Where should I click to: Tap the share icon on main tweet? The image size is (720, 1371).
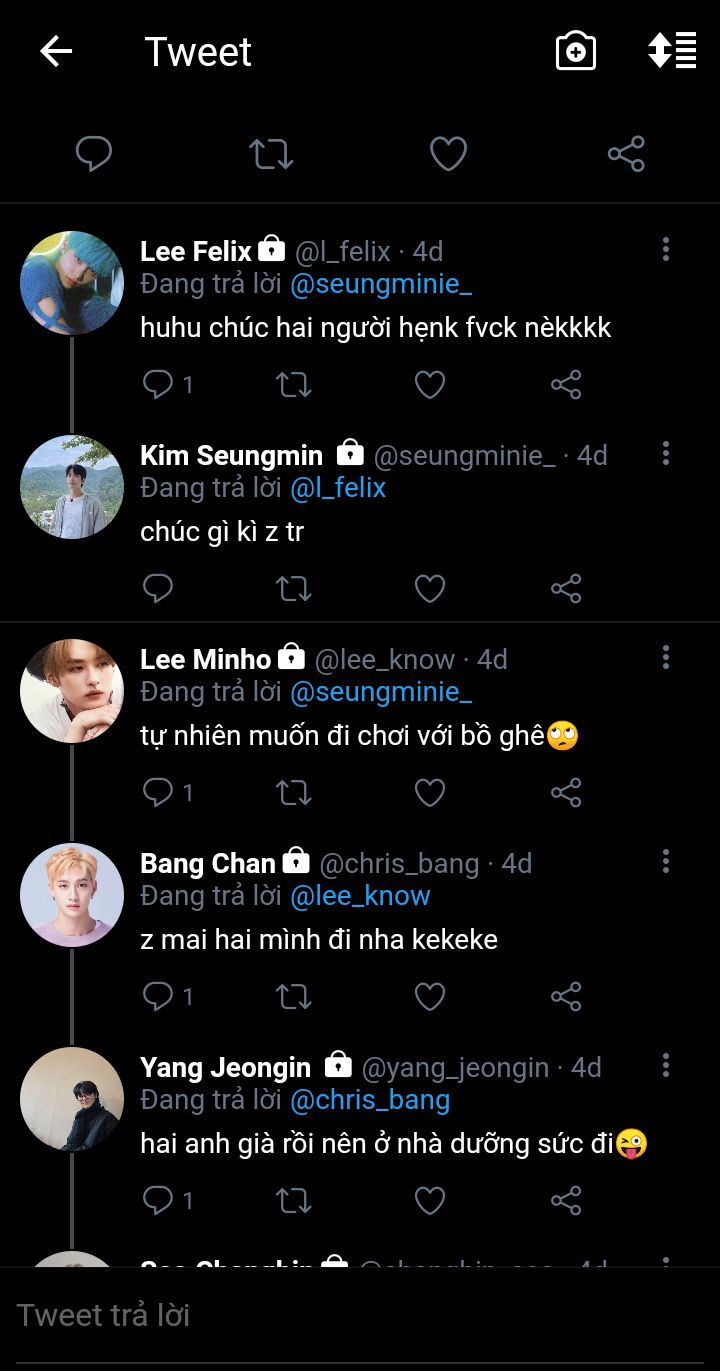point(626,154)
